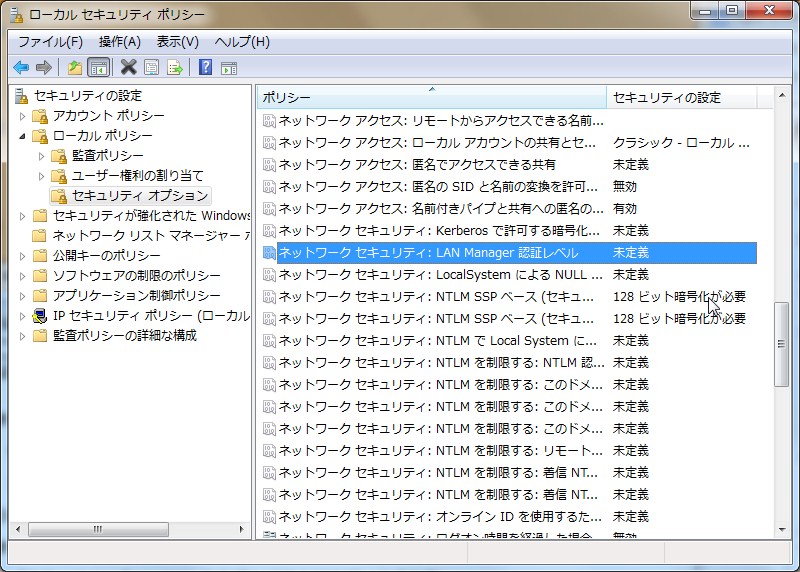Go up one level folder icon
The image size is (800, 572).
(74, 67)
